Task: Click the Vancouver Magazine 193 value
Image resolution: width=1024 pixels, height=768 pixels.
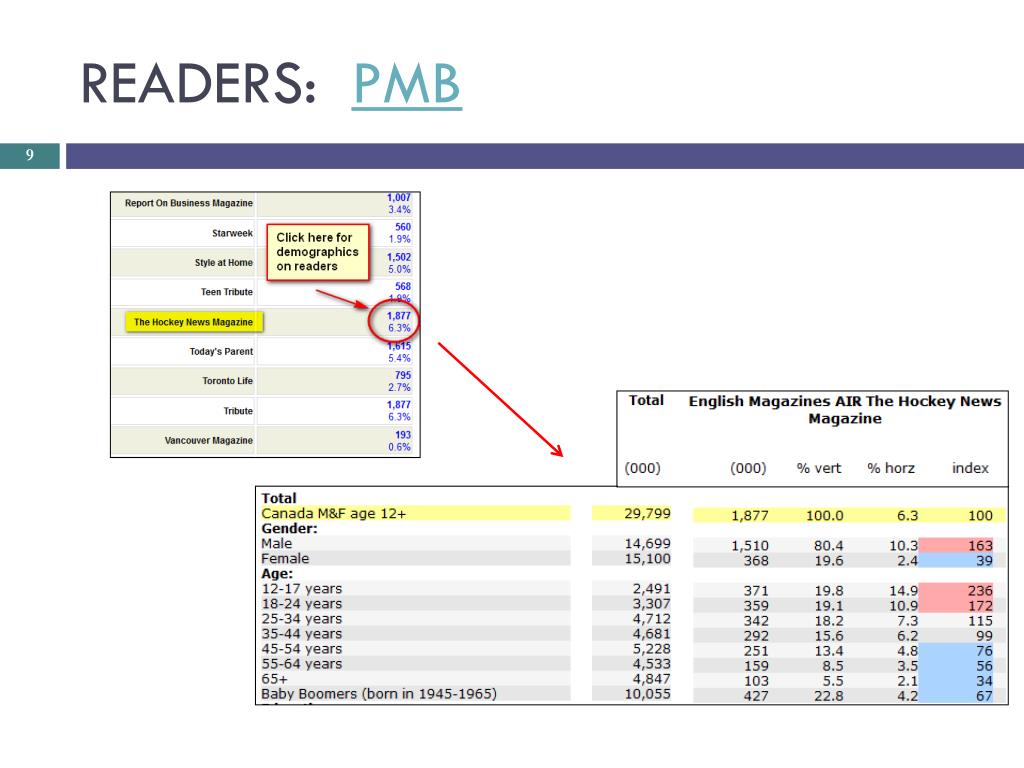Action: pyautogui.click(x=403, y=434)
